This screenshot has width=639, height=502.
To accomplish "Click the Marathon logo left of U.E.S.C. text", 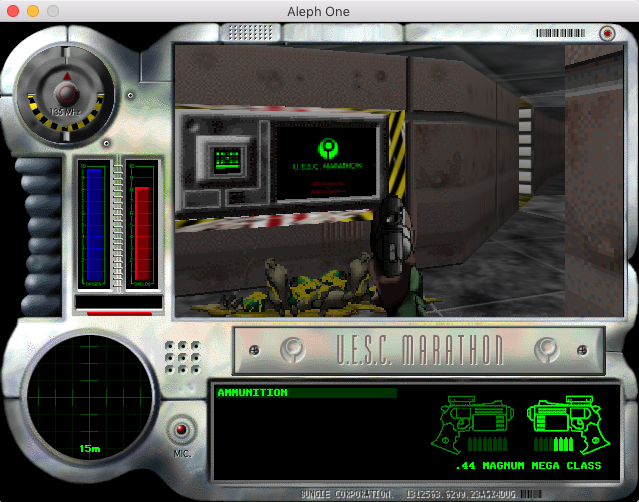I will [x=293, y=350].
